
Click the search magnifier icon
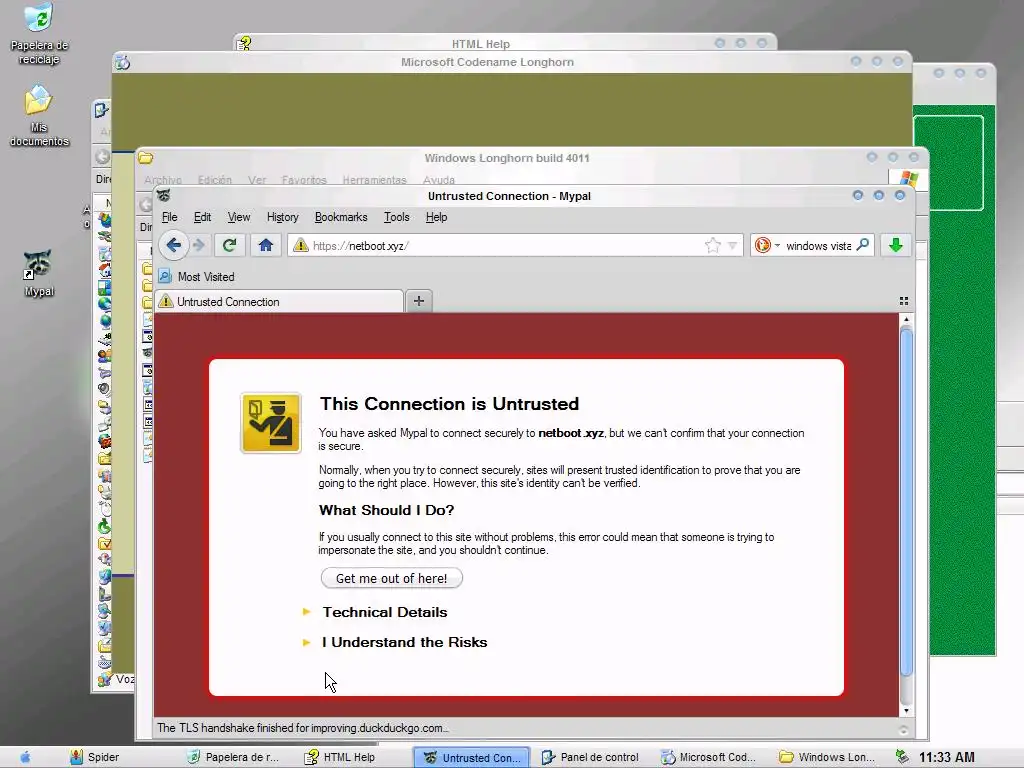point(863,245)
